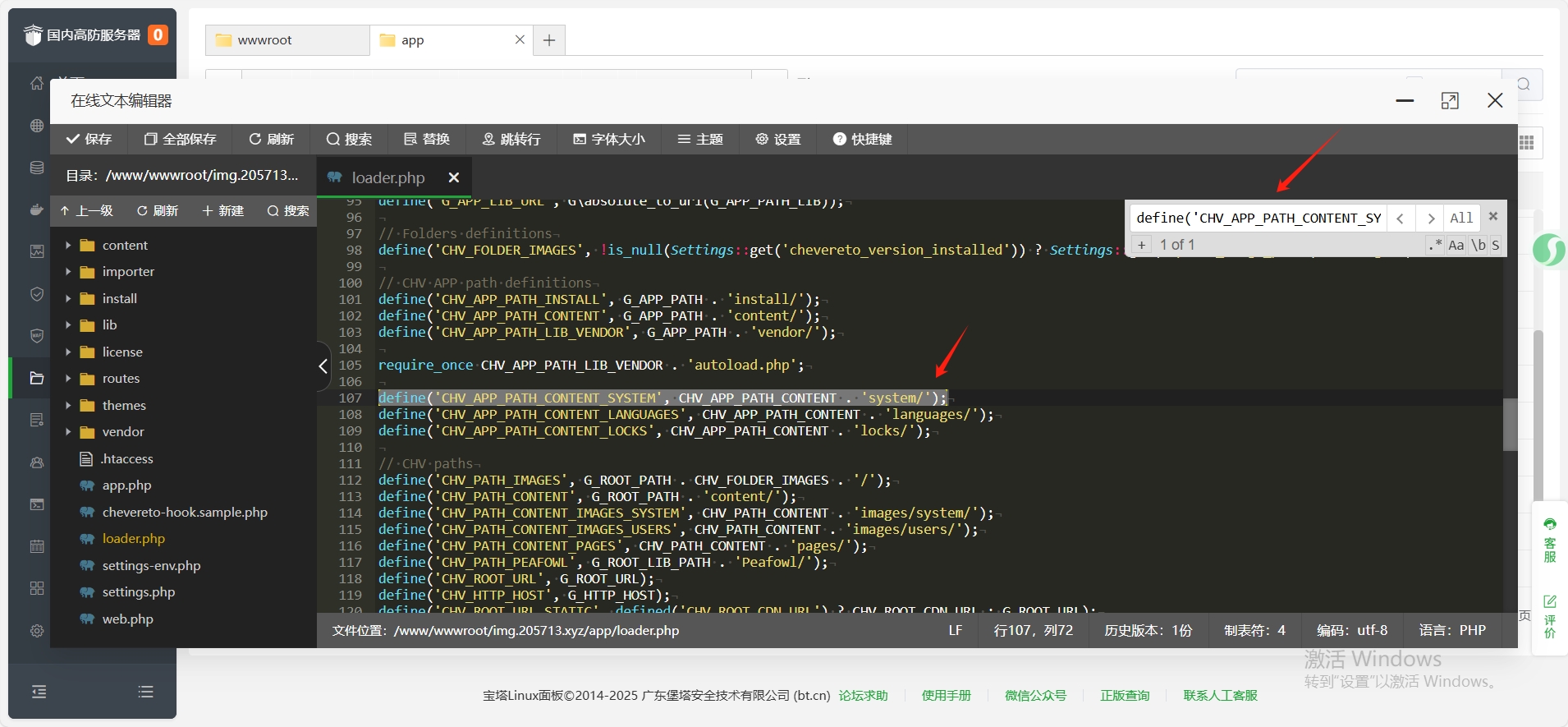Image resolution: width=1568 pixels, height=727 pixels.
Task: Close the loader.php editor tab
Action: 454,177
